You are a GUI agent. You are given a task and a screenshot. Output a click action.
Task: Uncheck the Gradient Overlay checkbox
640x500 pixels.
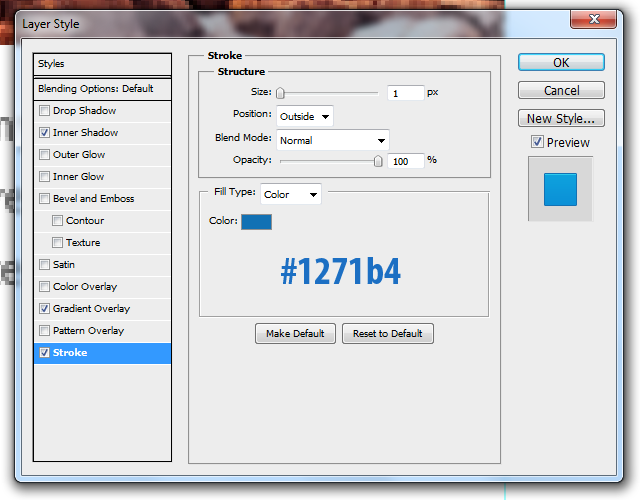(44, 309)
